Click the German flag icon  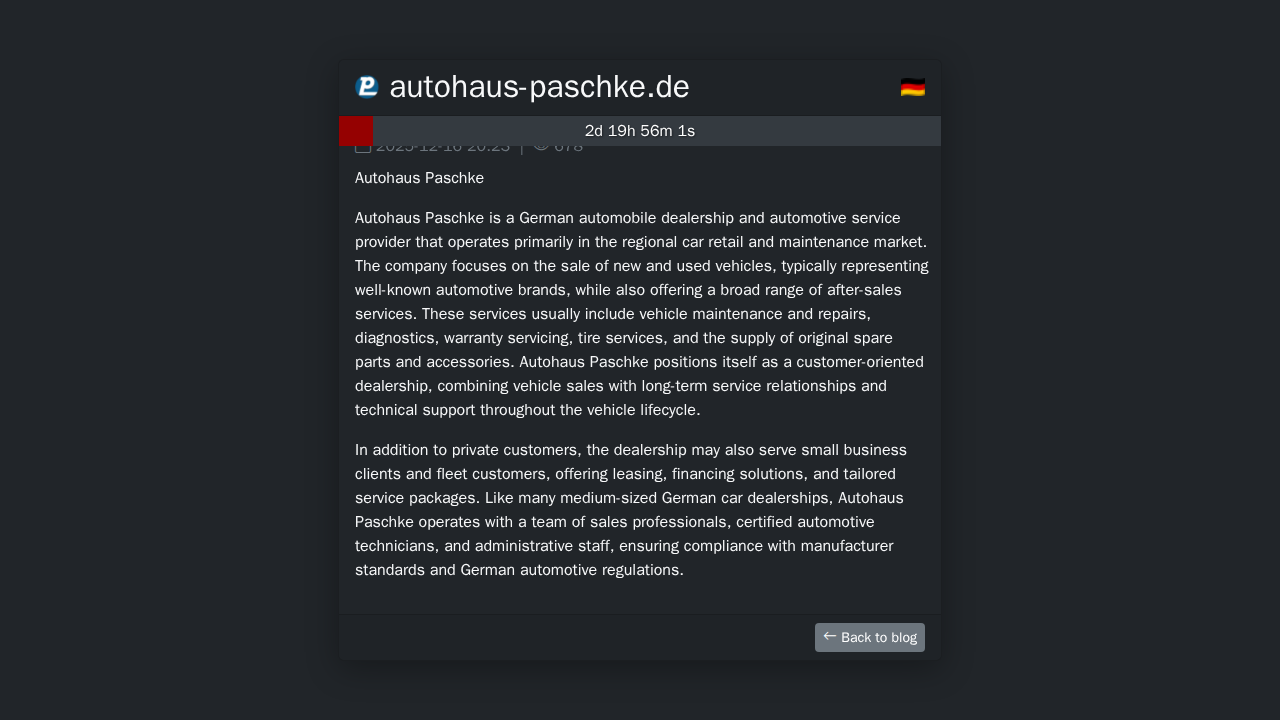(912, 87)
